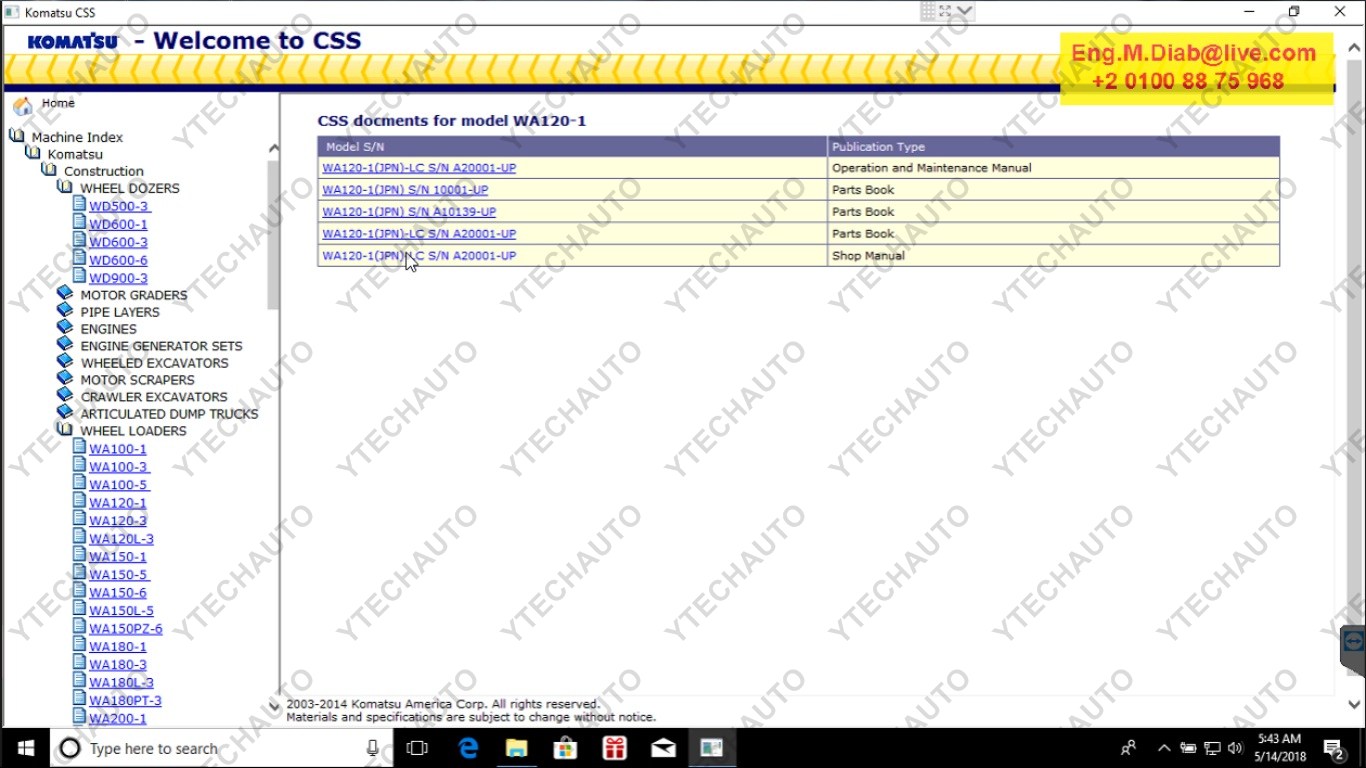Viewport: 1366px width, 768px height.
Task: Click the document icon beside WA150PZ-6
Action: [x=80, y=627]
